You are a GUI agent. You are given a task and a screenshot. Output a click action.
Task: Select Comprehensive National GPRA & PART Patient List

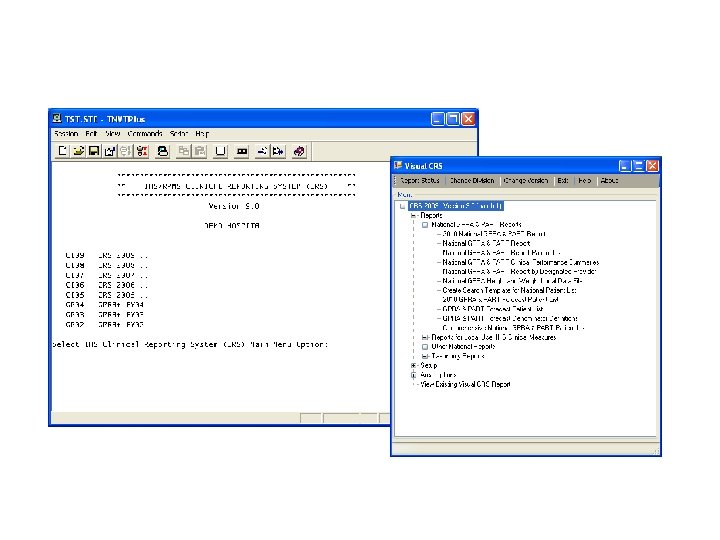[x=513, y=328]
